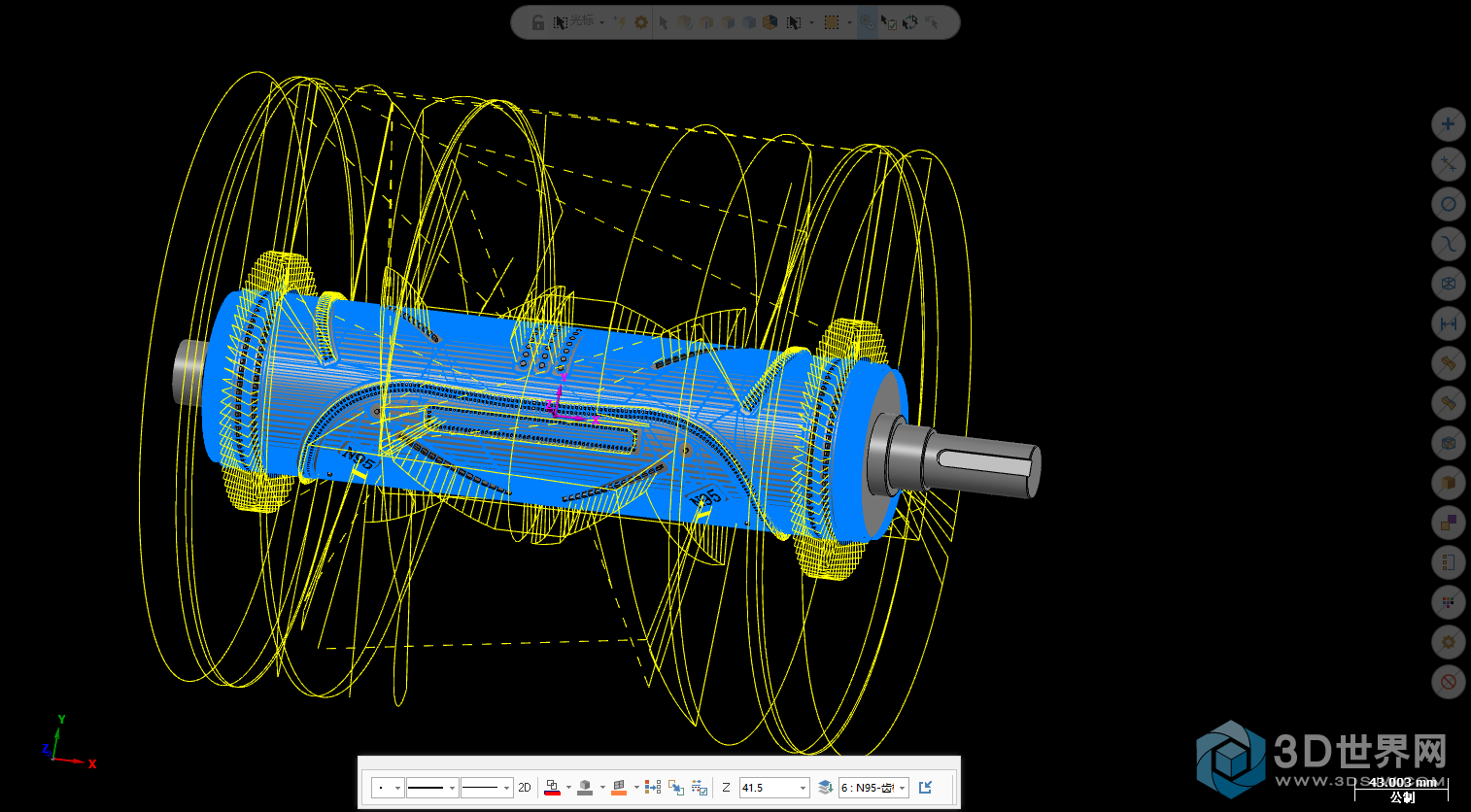The height and width of the screenshot is (812, 1471).
Task: Toggle the arcs quick mask circle icon
Action: (x=1448, y=204)
